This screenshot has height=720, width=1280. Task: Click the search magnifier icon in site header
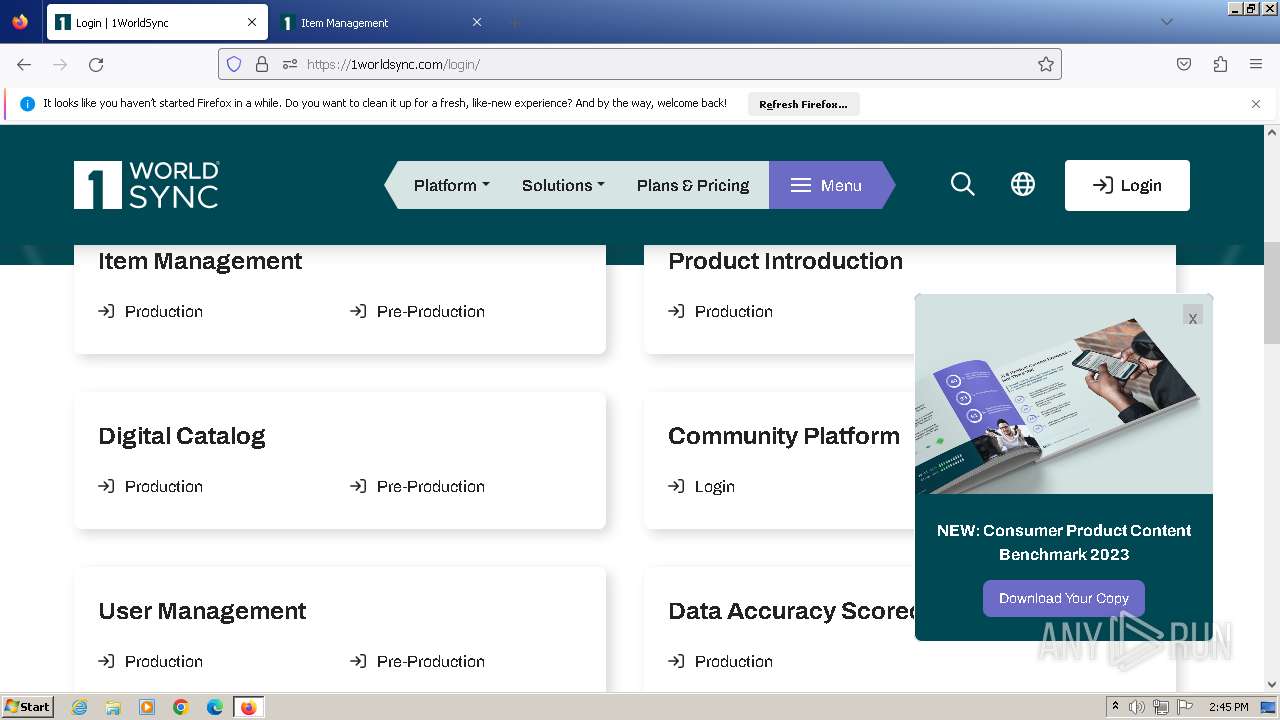[963, 185]
